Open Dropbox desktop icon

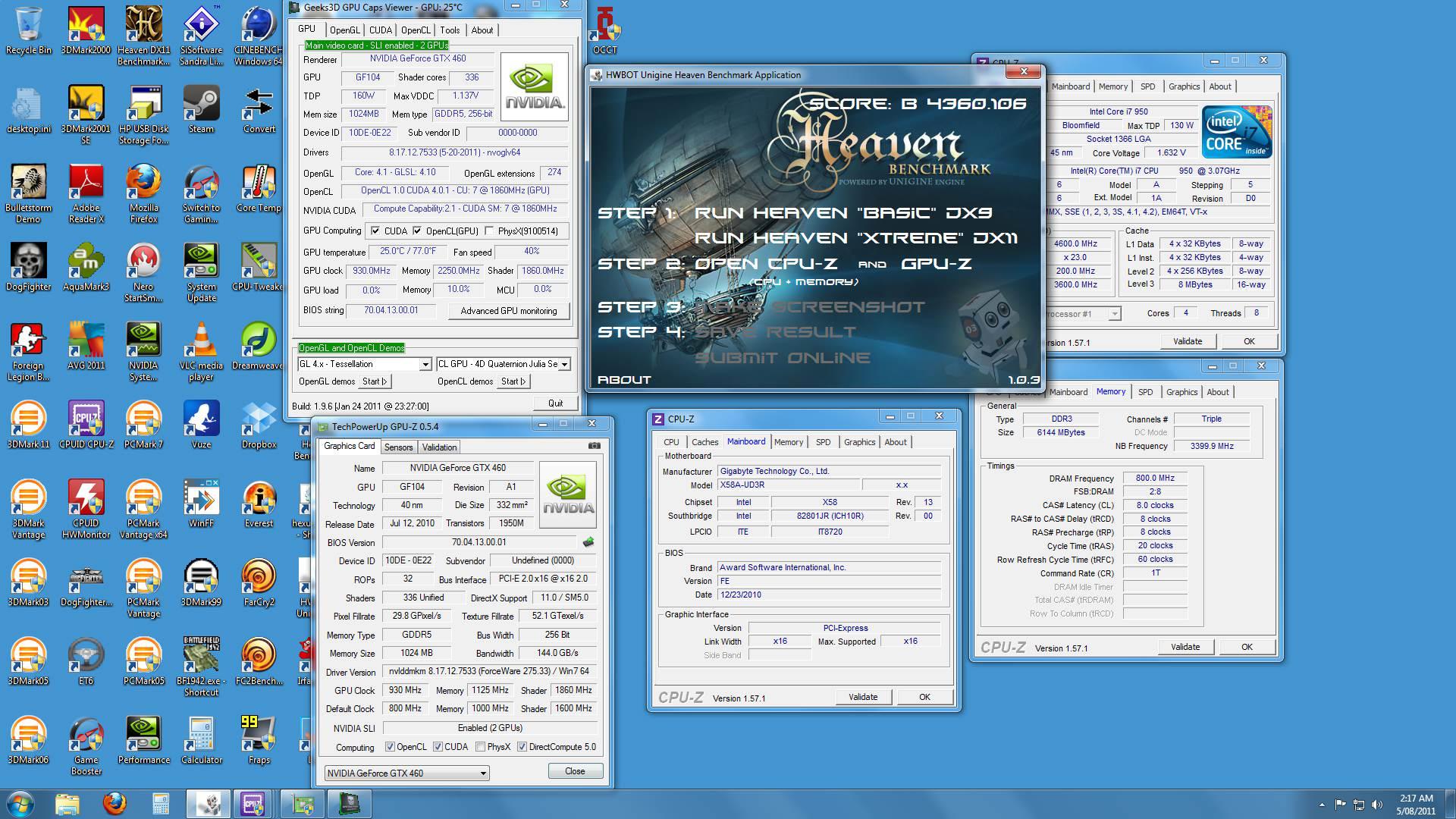click(259, 425)
